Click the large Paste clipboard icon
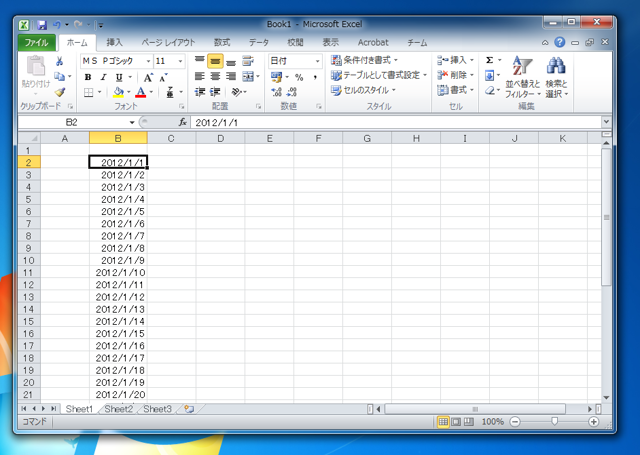Image resolution: width=640 pixels, height=455 pixels. point(36,66)
